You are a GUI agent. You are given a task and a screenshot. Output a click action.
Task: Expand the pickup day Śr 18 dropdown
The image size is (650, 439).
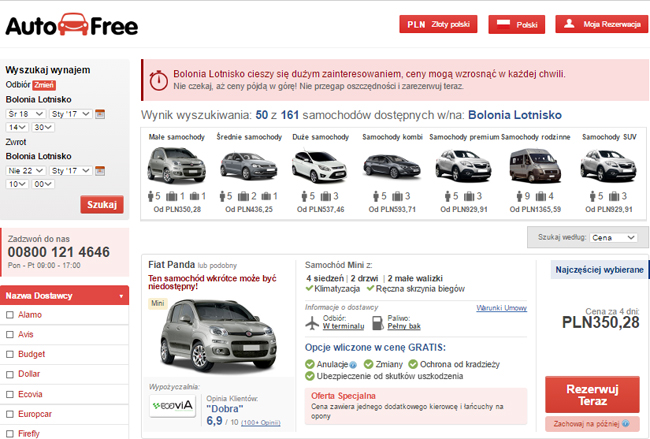26,114
